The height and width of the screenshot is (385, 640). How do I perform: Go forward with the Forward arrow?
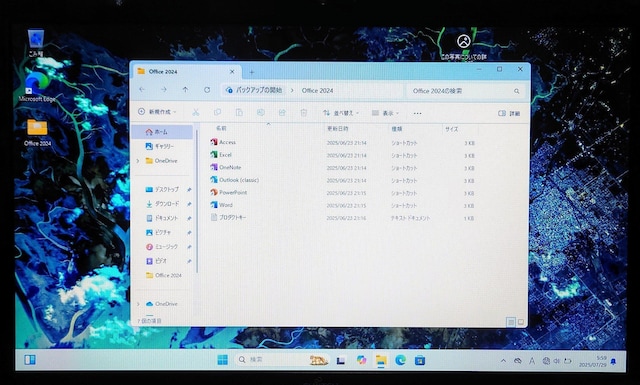tap(164, 89)
